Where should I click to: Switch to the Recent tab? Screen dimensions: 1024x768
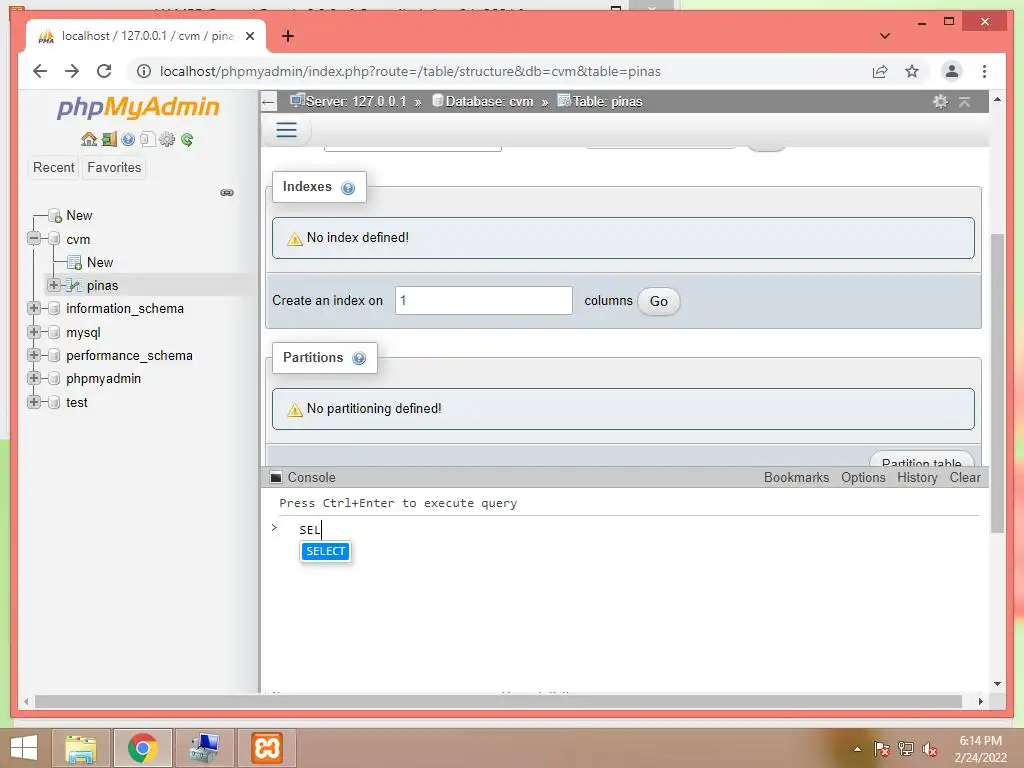54,168
